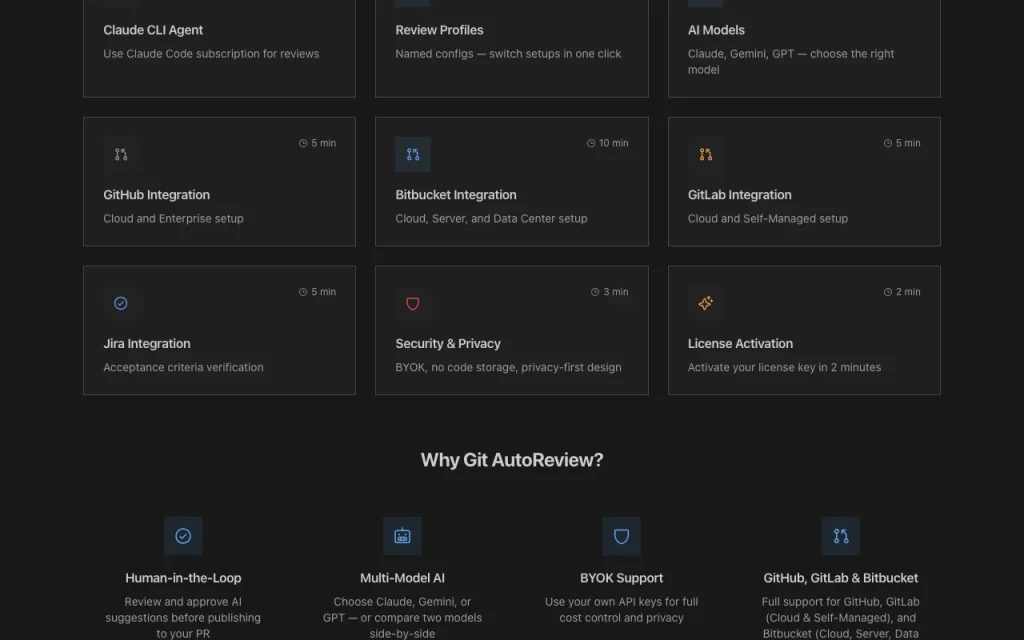The image size is (1024, 640).
Task: Click "Claude, Gemini, GPT — choose the right model"
Action: (791, 61)
